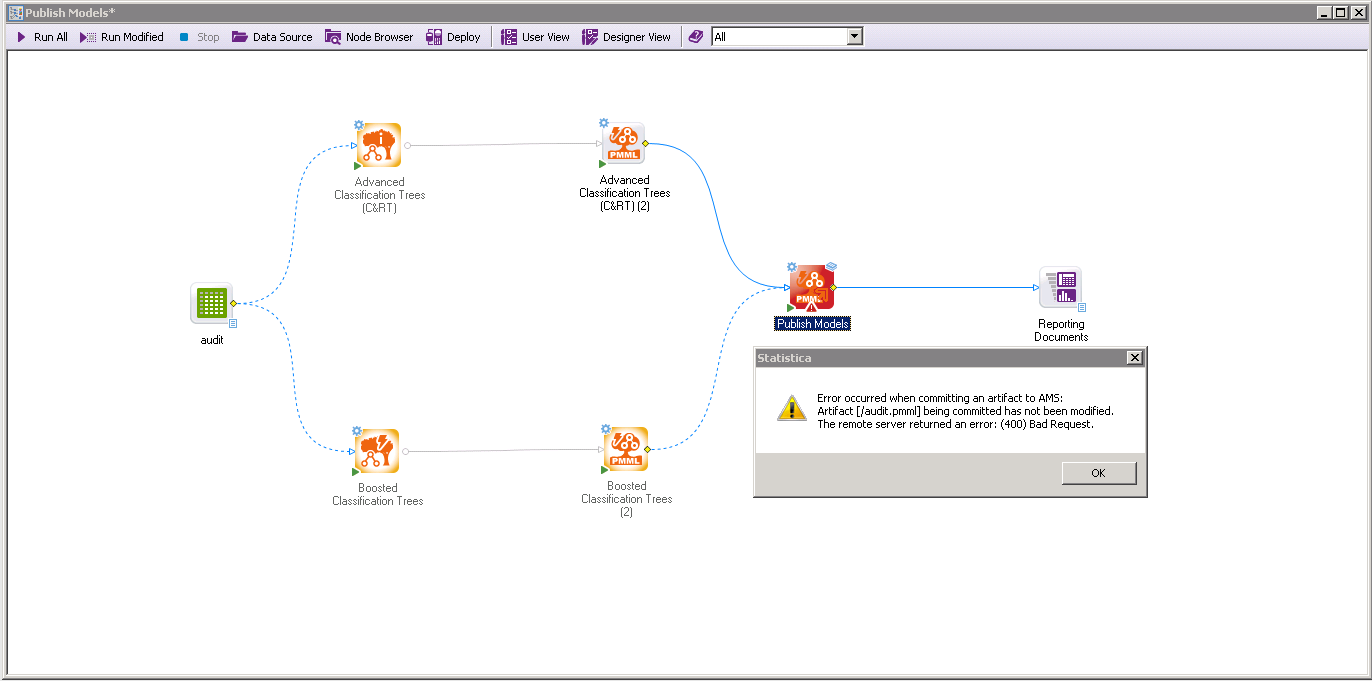1372x681 pixels.
Task: Open settings gear on Boosted Classification Trees node
Action: coord(358,431)
